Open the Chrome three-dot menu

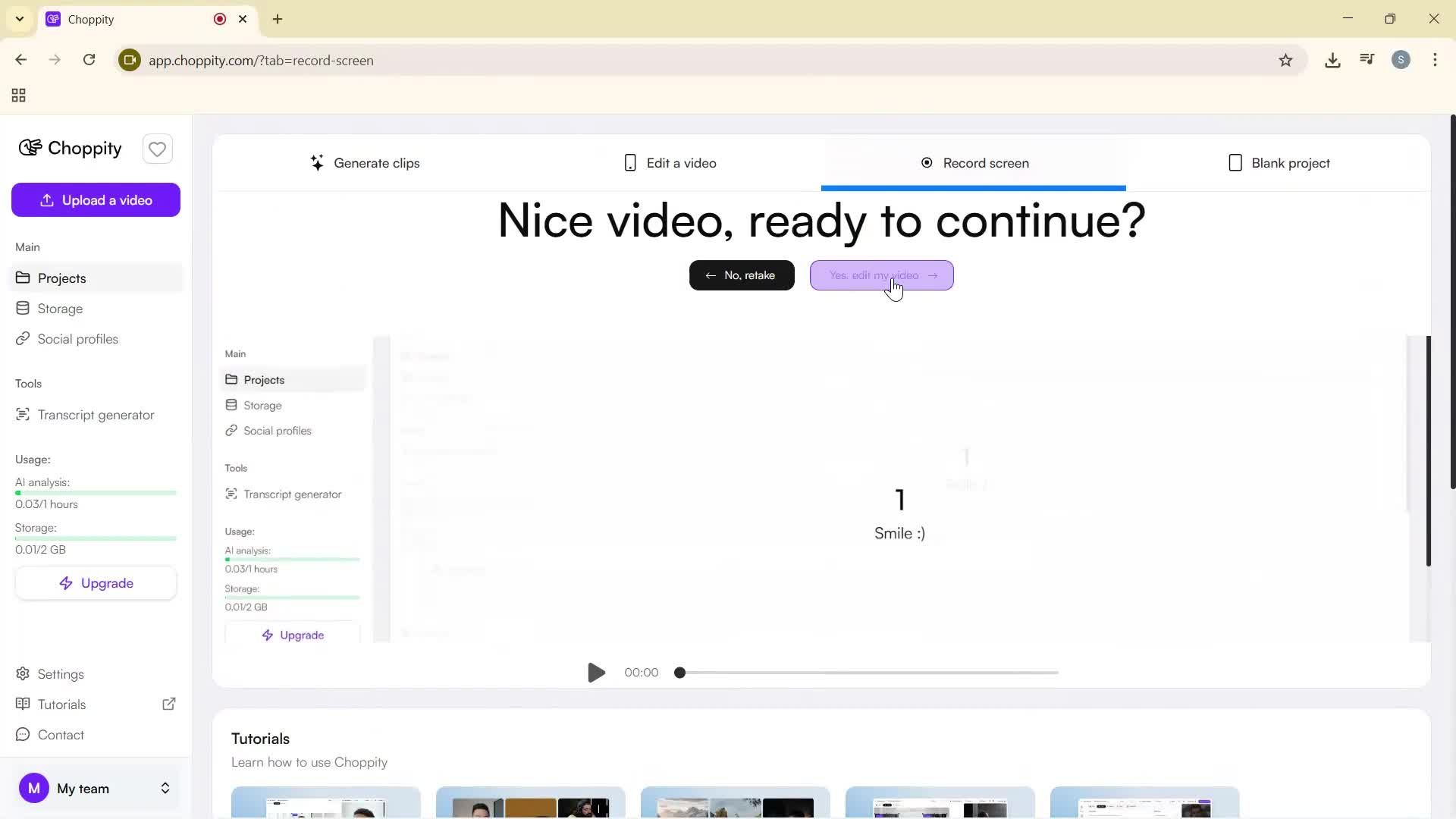1435,60
